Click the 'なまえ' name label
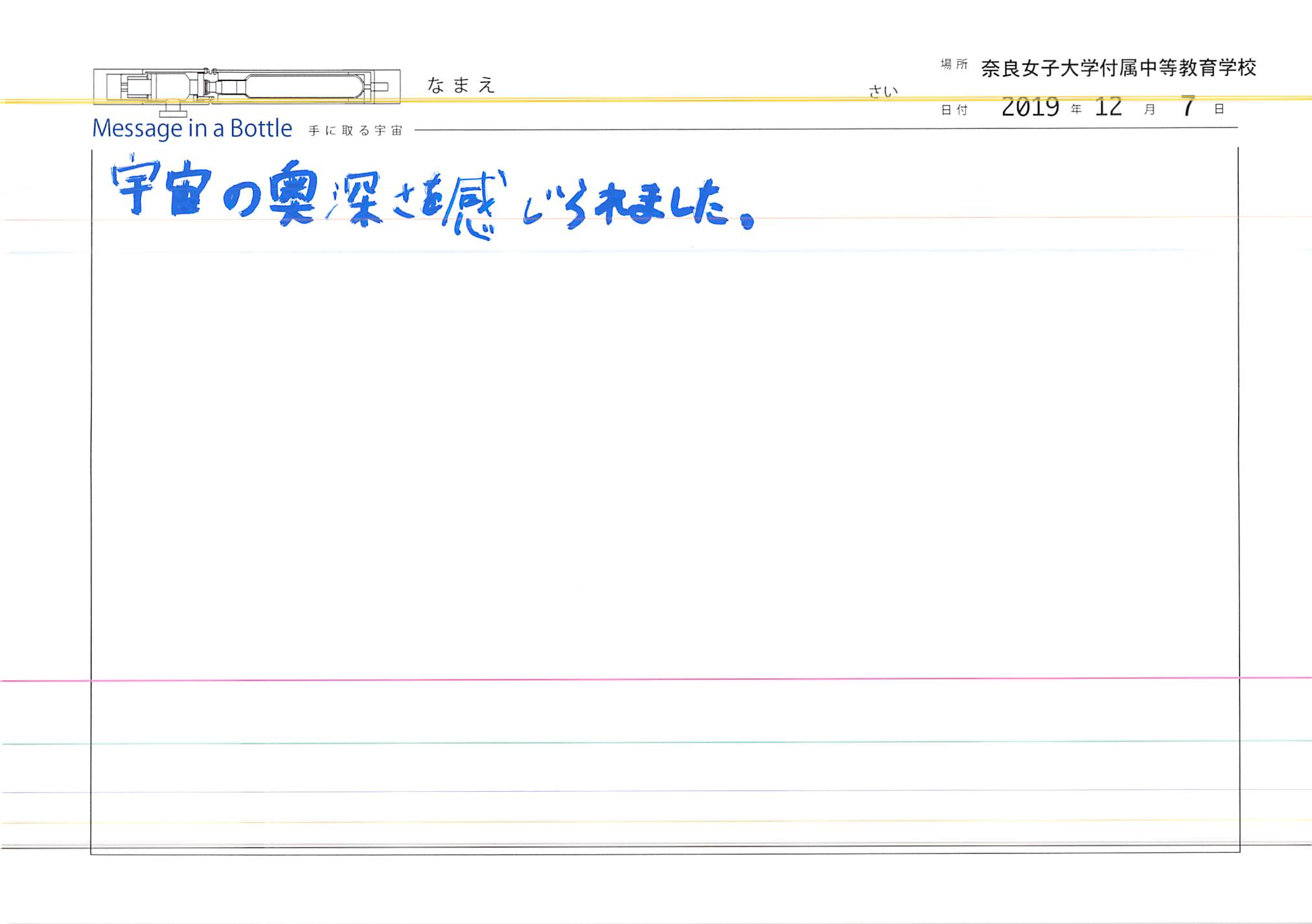Image resolution: width=1312 pixels, height=924 pixels. coord(461,85)
